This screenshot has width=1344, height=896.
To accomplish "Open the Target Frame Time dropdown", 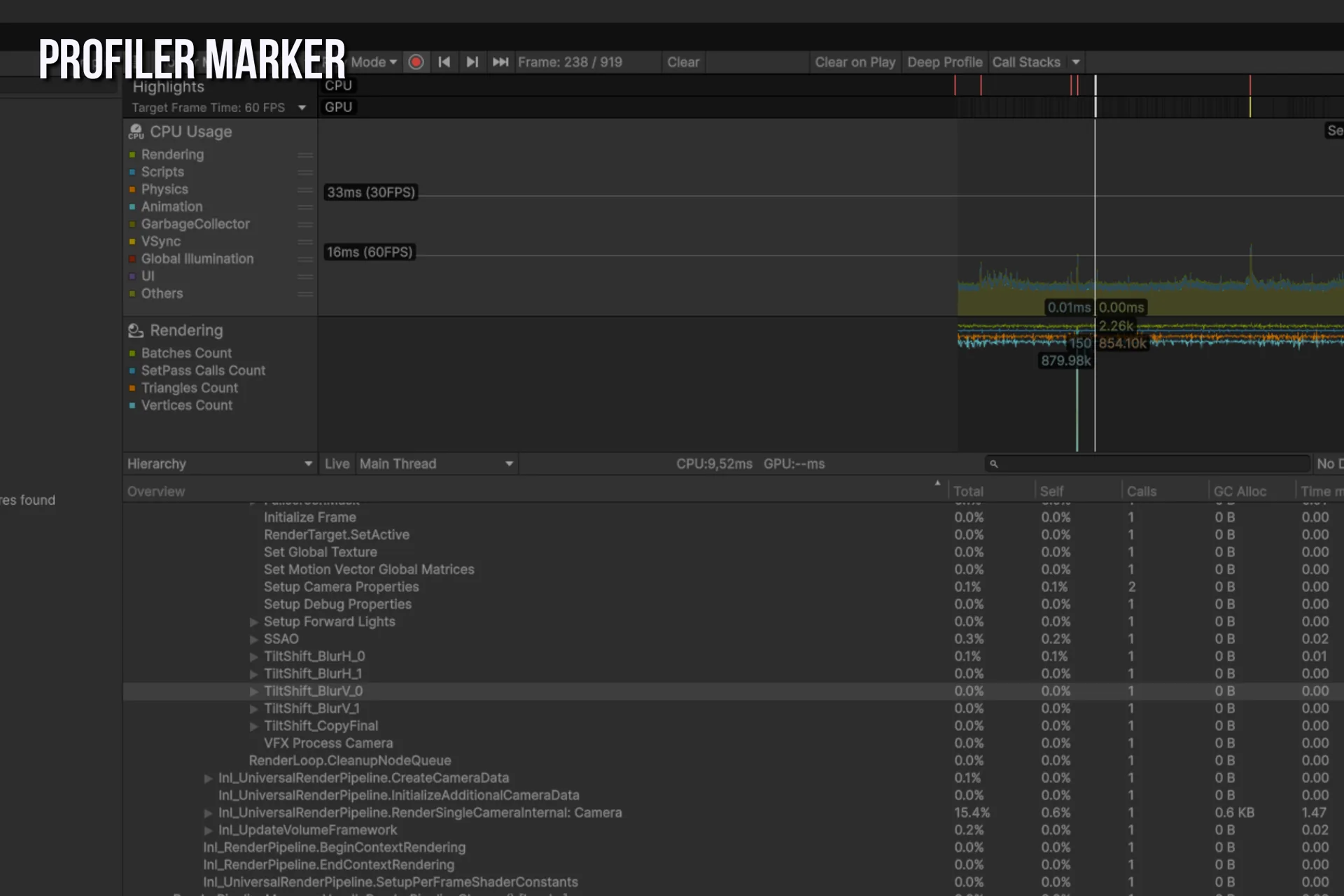I will point(302,107).
